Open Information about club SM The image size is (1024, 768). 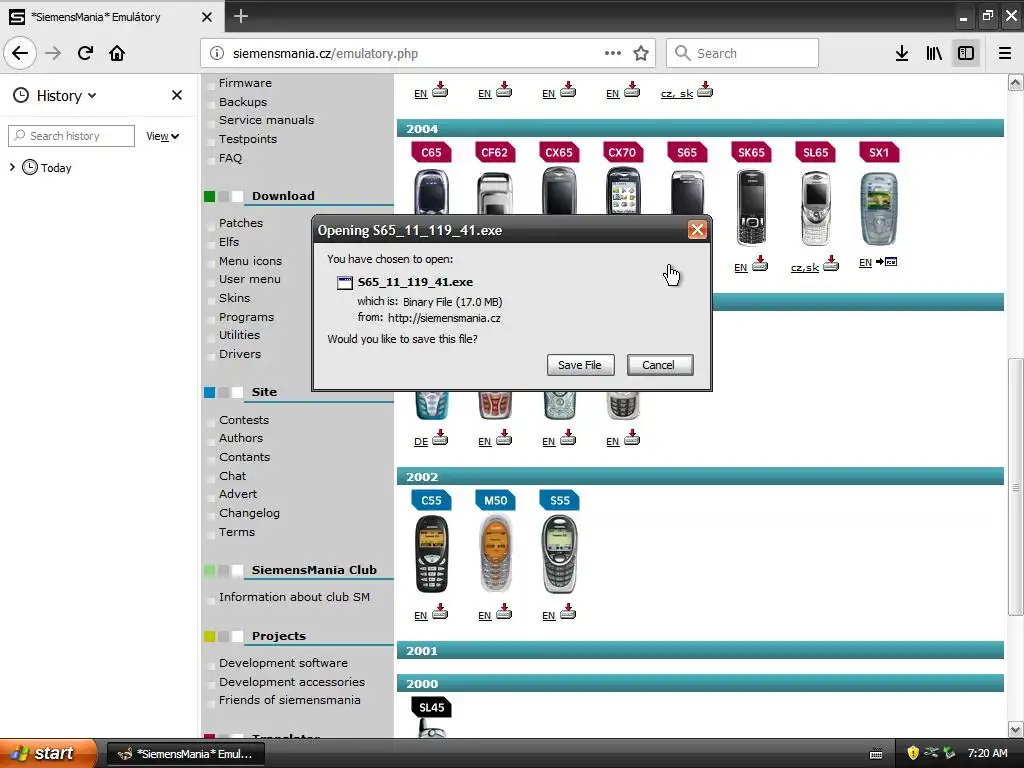[294, 597]
